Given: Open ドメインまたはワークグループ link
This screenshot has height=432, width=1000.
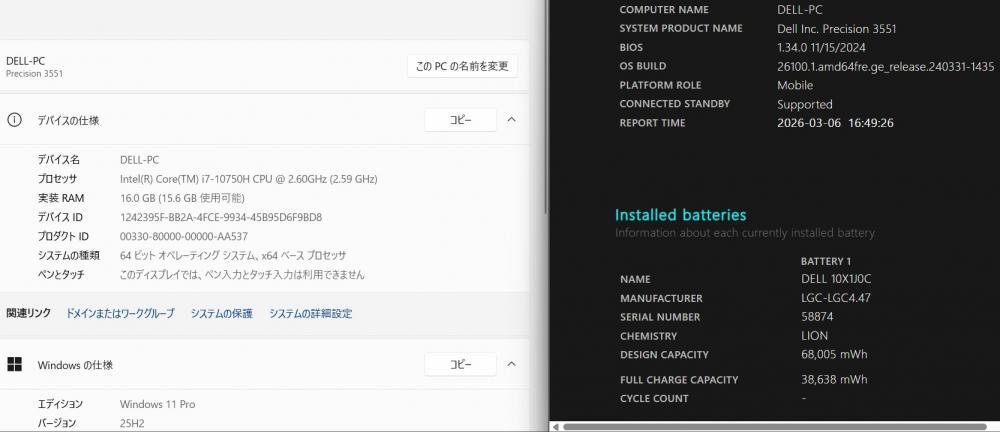Looking at the screenshot, I should pyautogui.click(x=120, y=313).
